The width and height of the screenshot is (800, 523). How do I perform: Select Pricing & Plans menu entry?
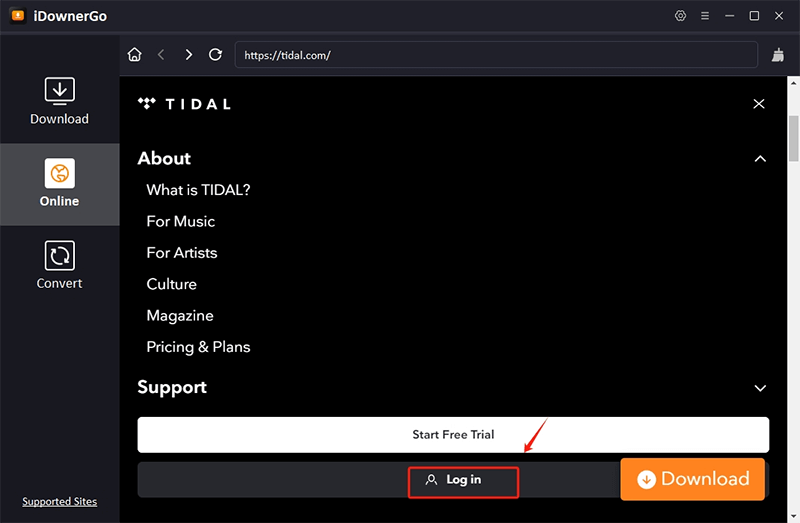click(198, 347)
